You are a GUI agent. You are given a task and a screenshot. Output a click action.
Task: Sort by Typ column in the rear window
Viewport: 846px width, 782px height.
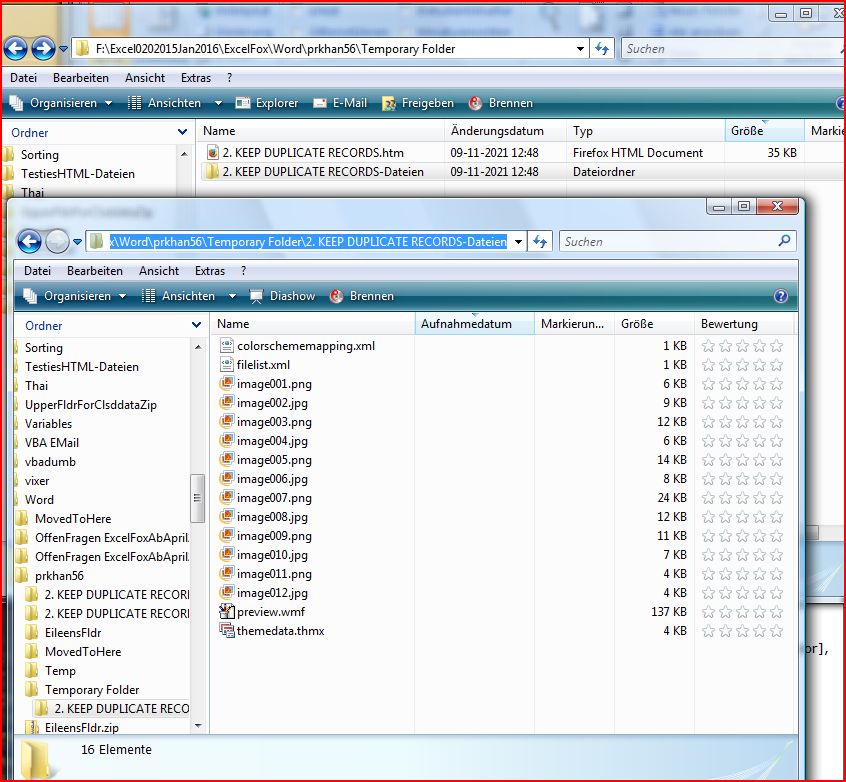coord(645,131)
